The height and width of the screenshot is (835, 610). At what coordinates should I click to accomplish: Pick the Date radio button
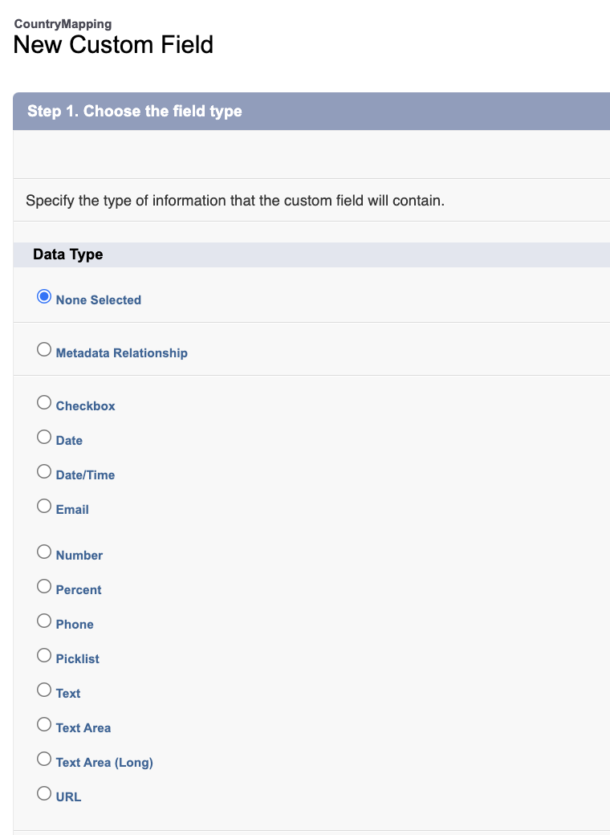click(43, 437)
